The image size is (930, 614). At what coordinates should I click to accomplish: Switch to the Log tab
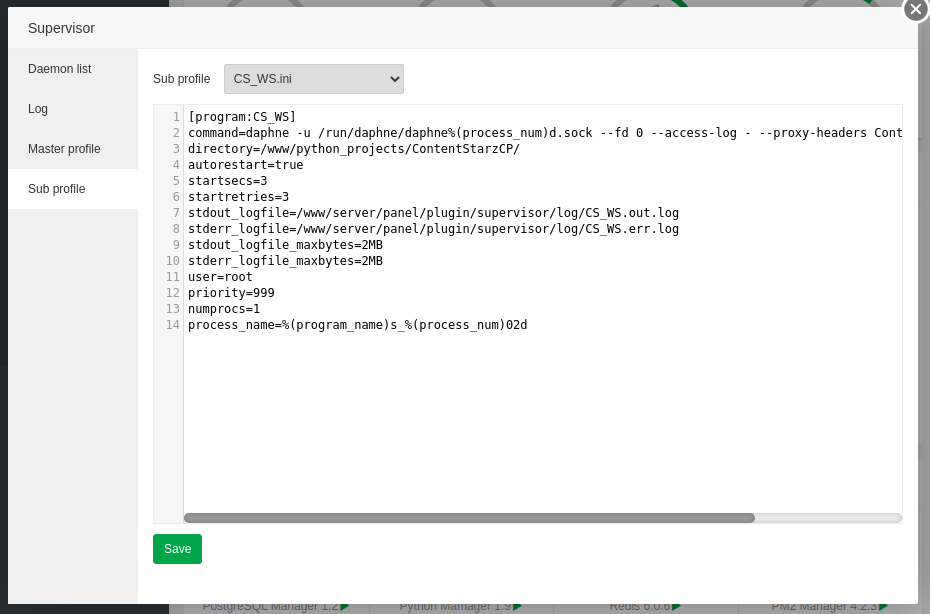coord(73,109)
